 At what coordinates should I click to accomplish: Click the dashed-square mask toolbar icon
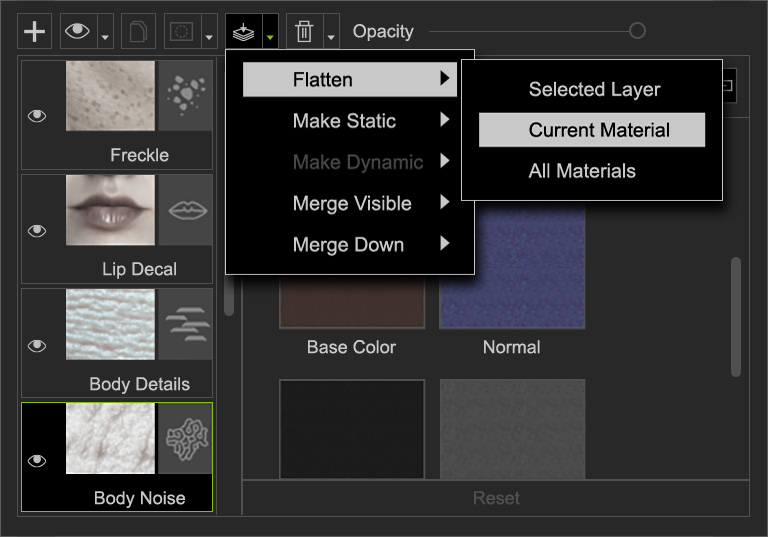click(181, 32)
